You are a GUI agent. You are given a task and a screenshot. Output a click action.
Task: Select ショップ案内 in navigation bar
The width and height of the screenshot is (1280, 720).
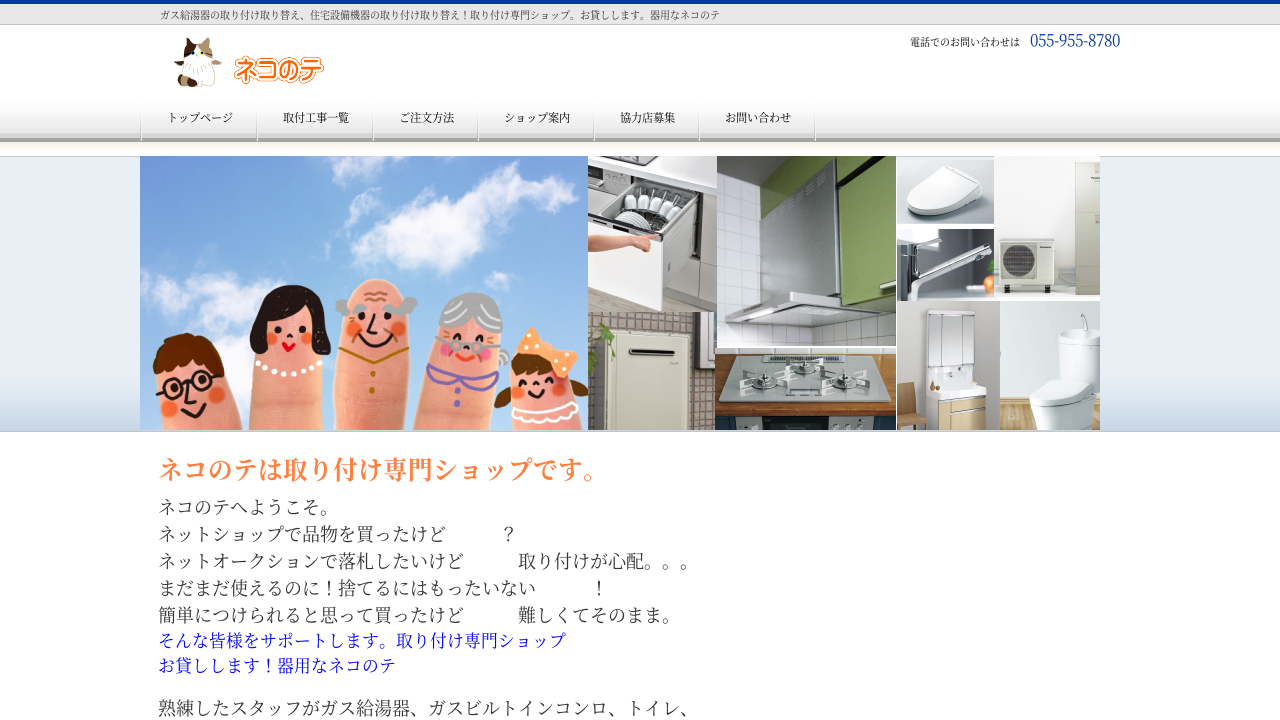coord(537,118)
